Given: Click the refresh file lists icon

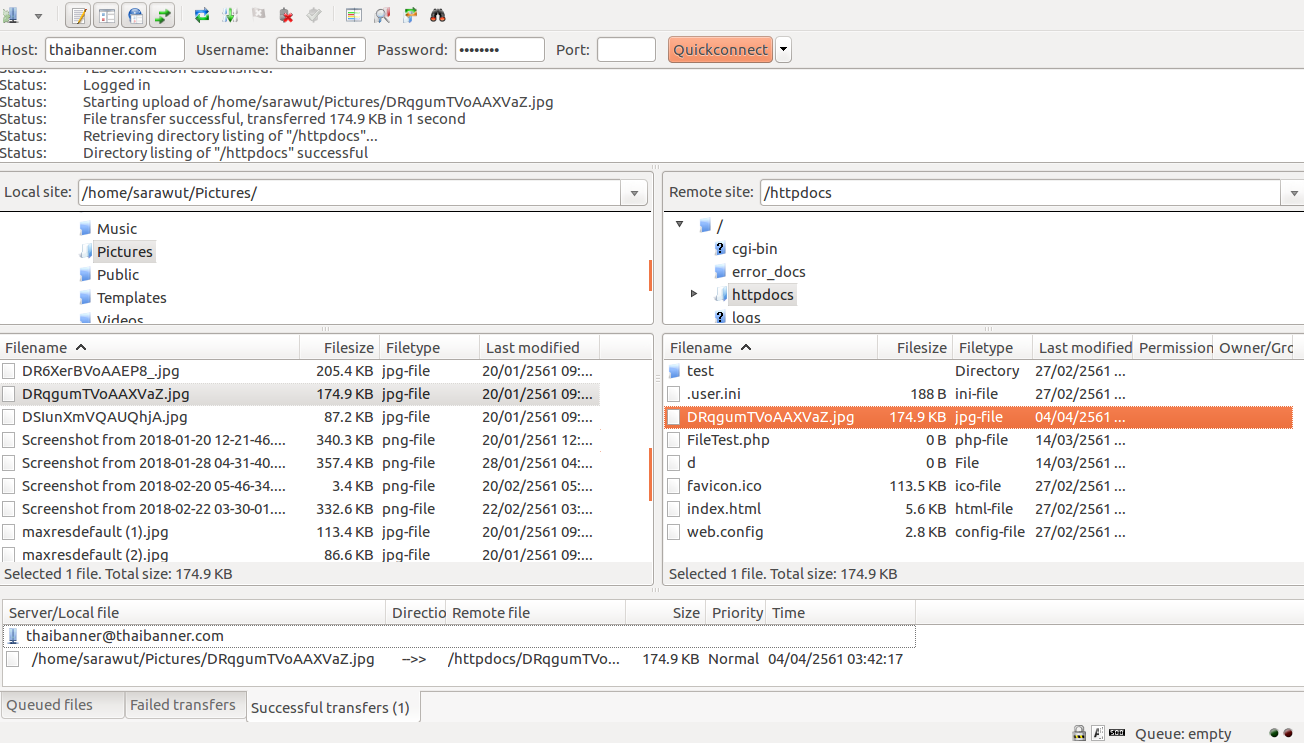Looking at the screenshot, I should pos(202,15).
